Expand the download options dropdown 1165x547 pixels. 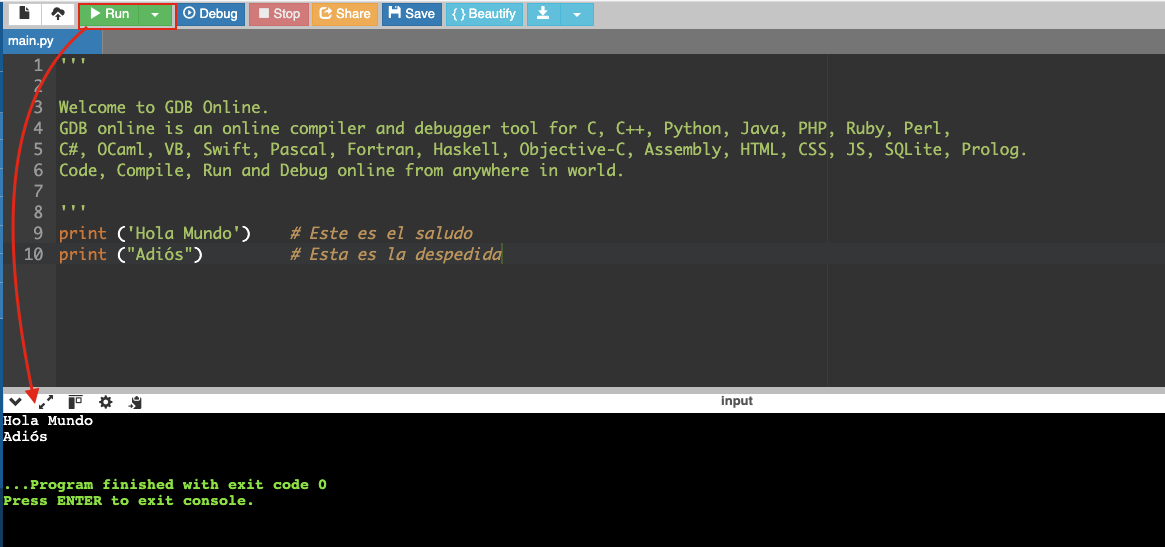pyautogui.click(x=577, y=14)
